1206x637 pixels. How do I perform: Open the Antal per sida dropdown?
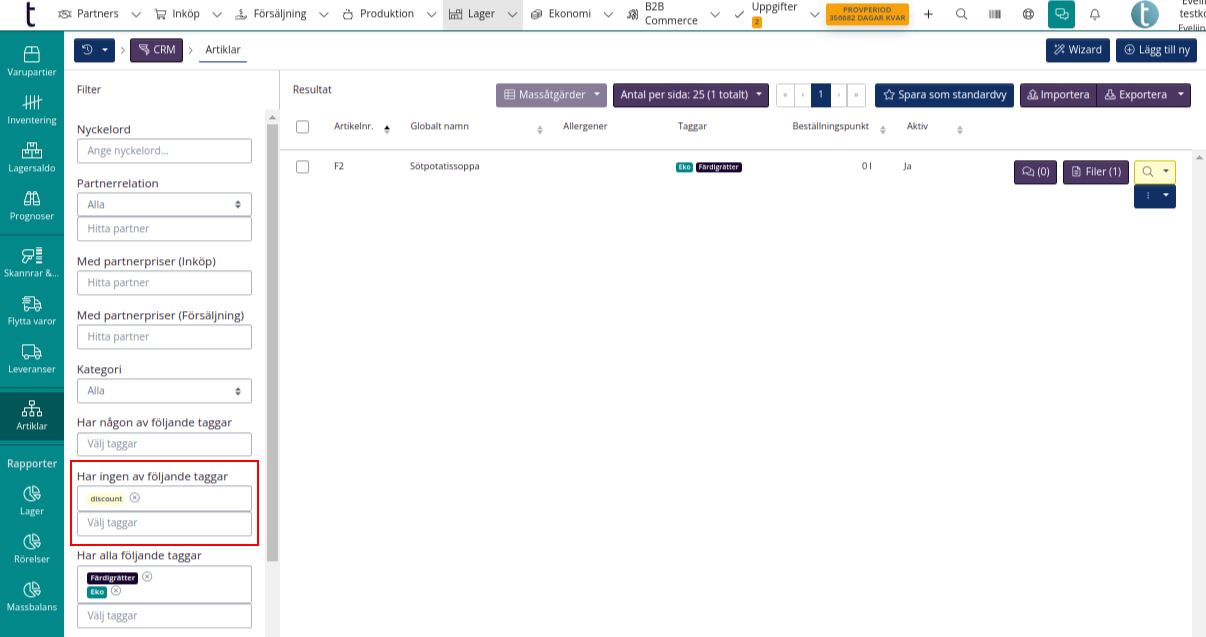coord(690,95)
